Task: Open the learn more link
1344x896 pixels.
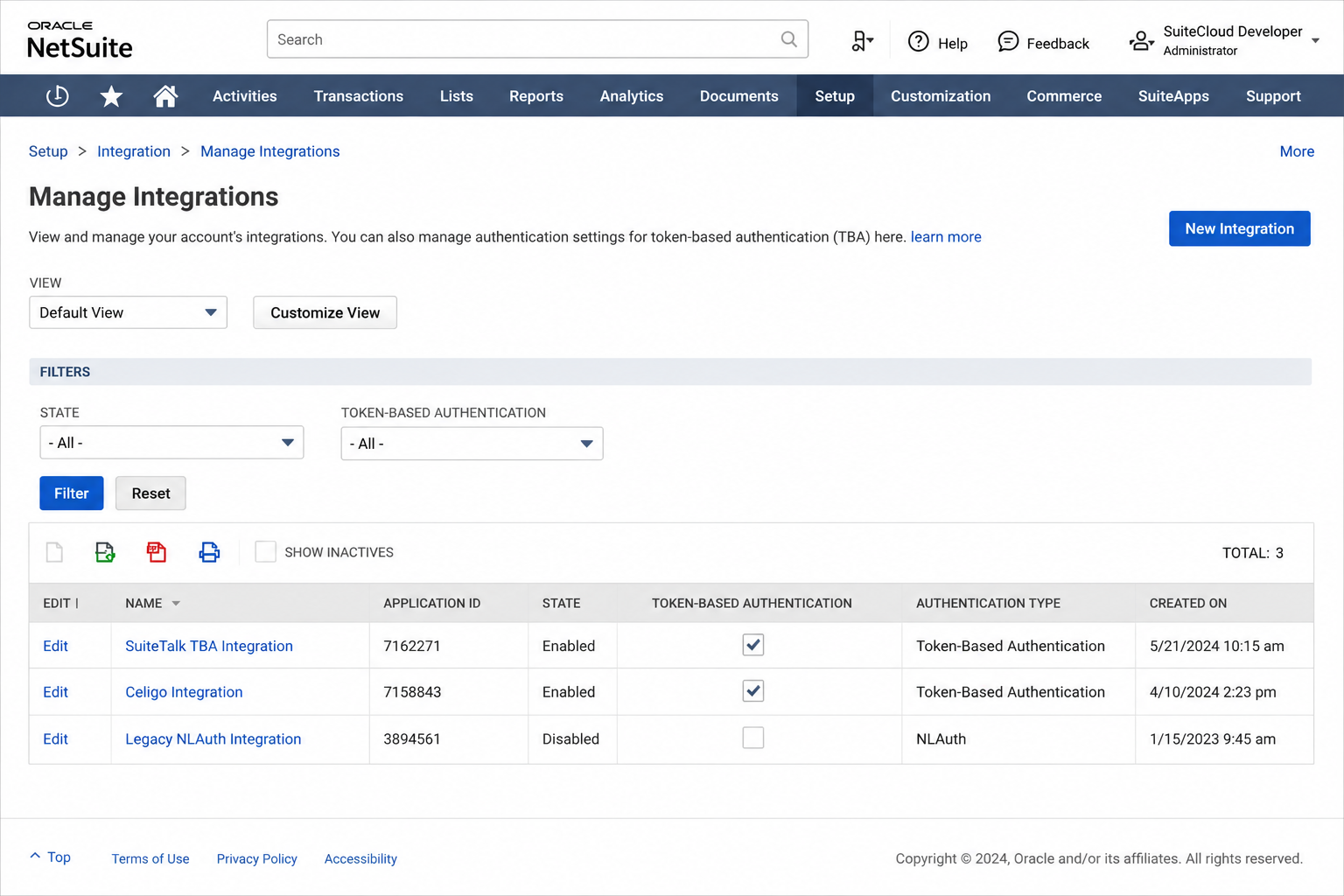Action: coord(946,237)
